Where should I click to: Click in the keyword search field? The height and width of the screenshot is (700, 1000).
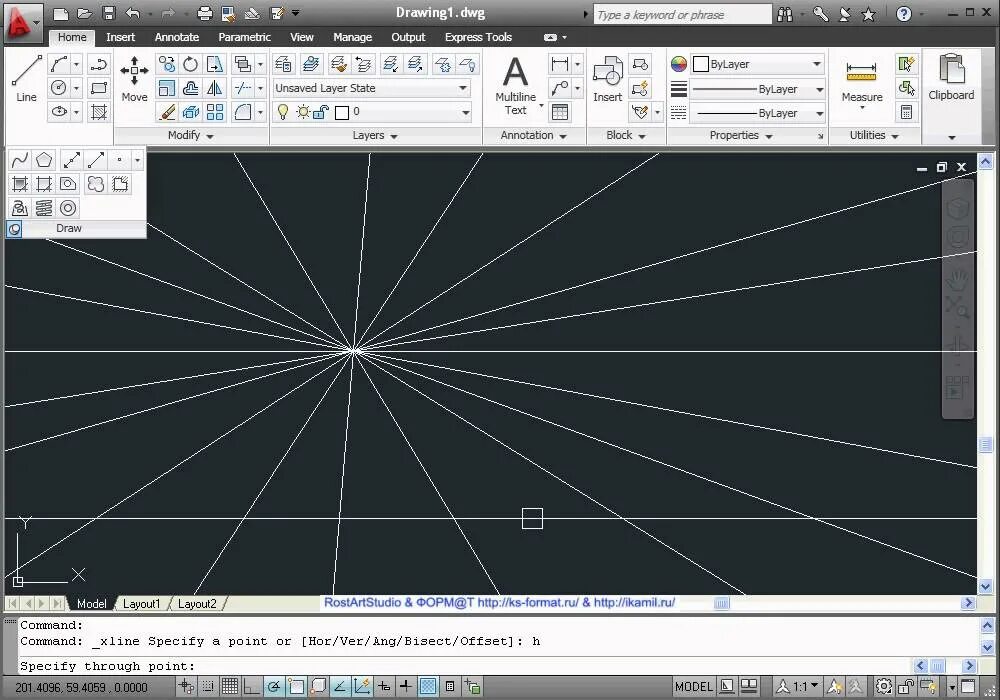click(x=682, y=14)
